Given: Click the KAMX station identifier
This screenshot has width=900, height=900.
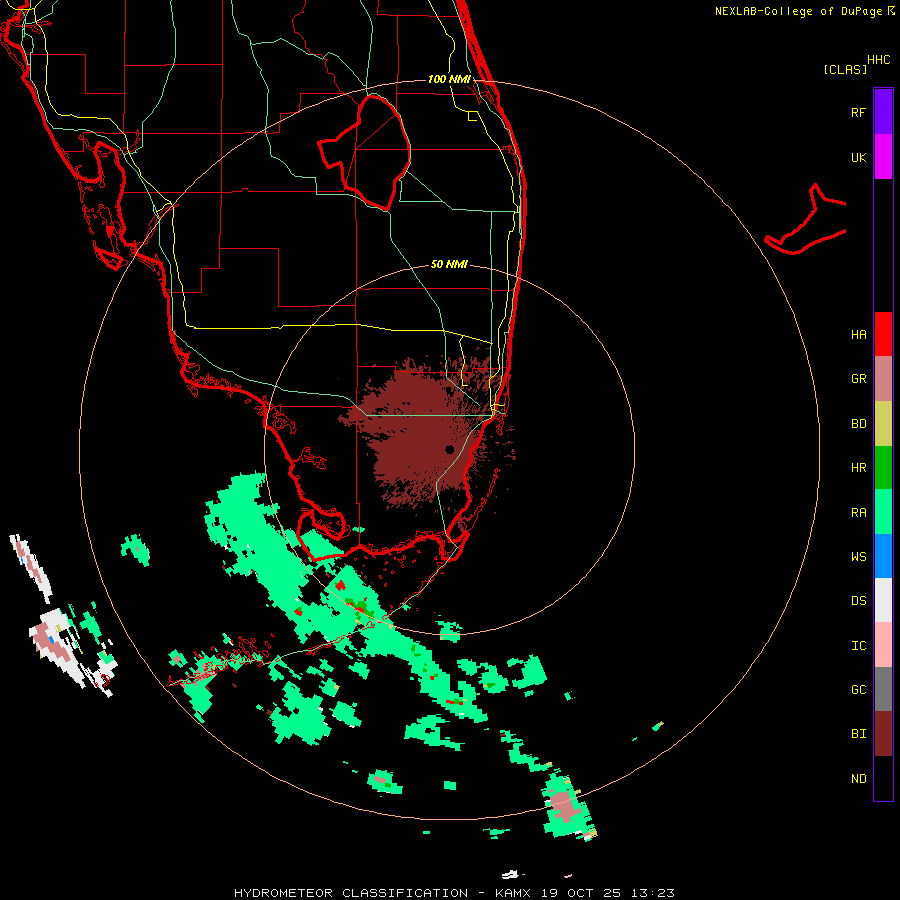Looking at the screenshot, I should (514, 893).
